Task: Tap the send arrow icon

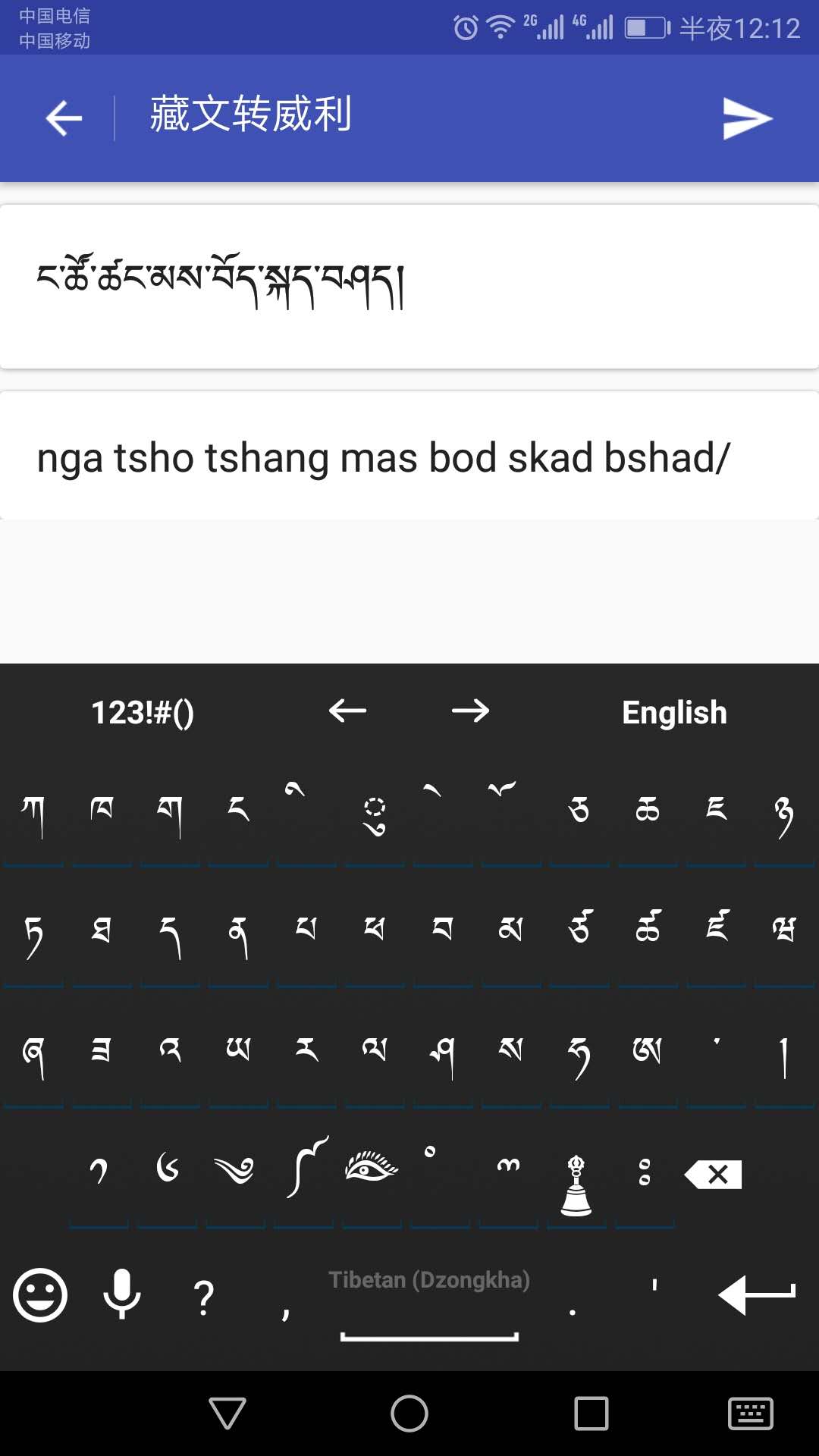Action: tap(747, 118)
